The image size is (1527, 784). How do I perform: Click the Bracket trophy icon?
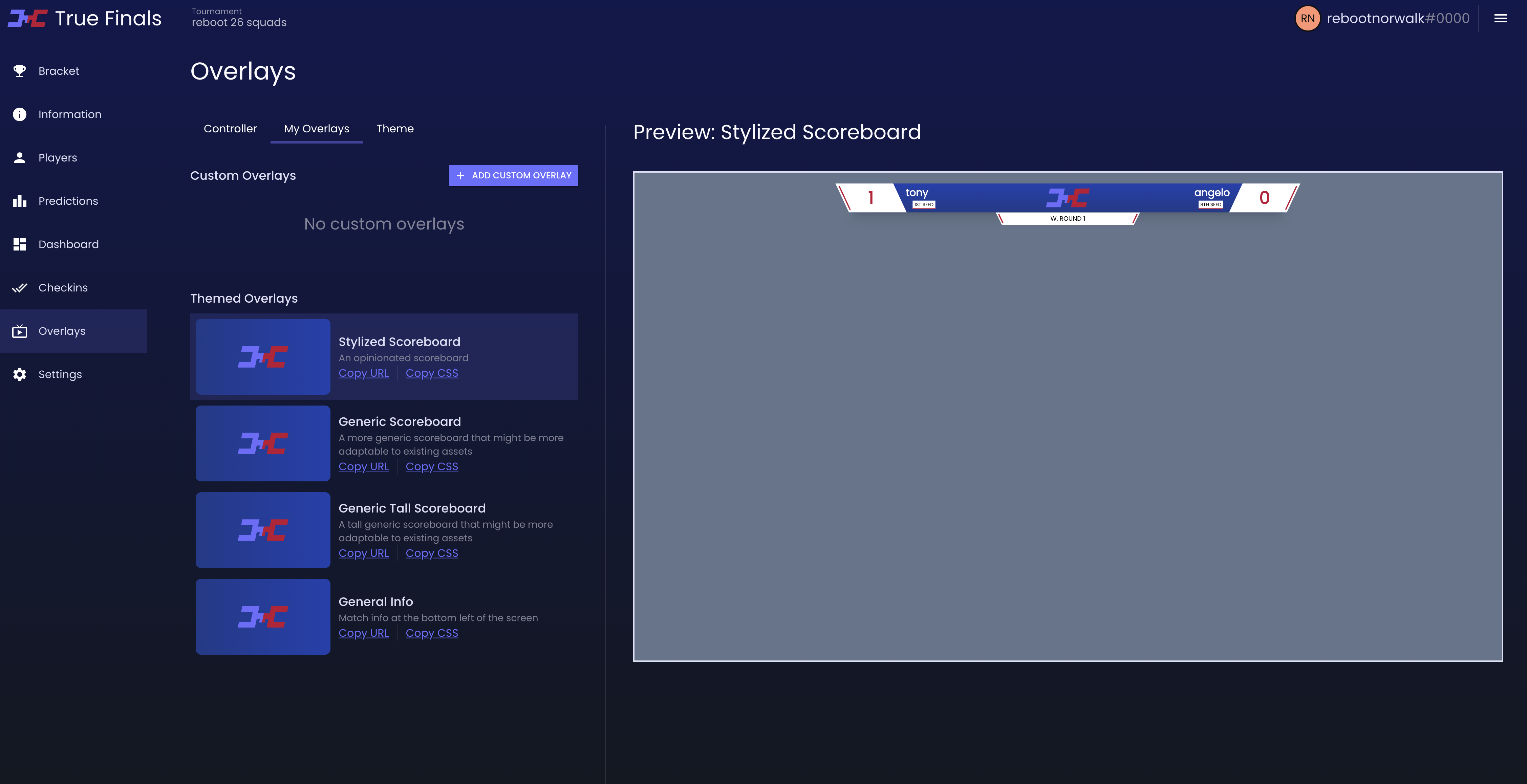[x=20, y=71]
